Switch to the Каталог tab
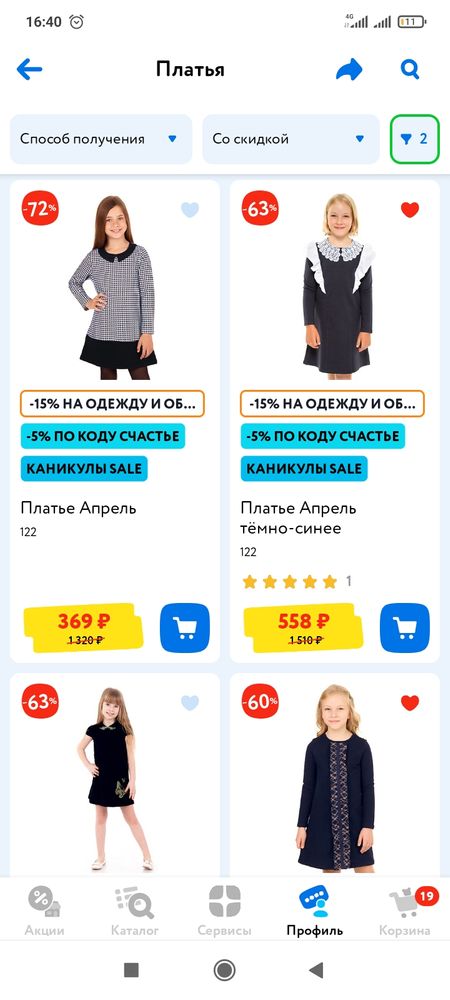This screenshot has width=450, height=1000. pyautogui.click(x=134, y=913)
